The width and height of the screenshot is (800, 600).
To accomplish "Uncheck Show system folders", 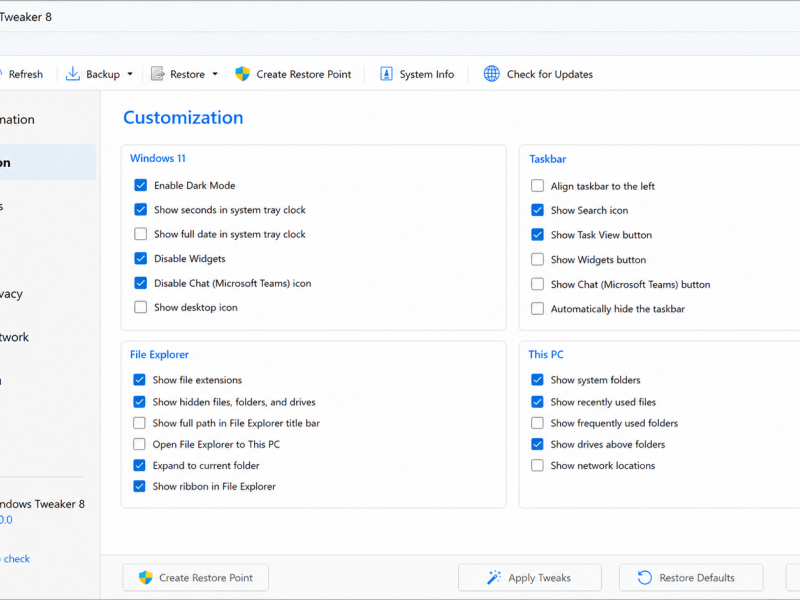I will (x=537, y=380).
